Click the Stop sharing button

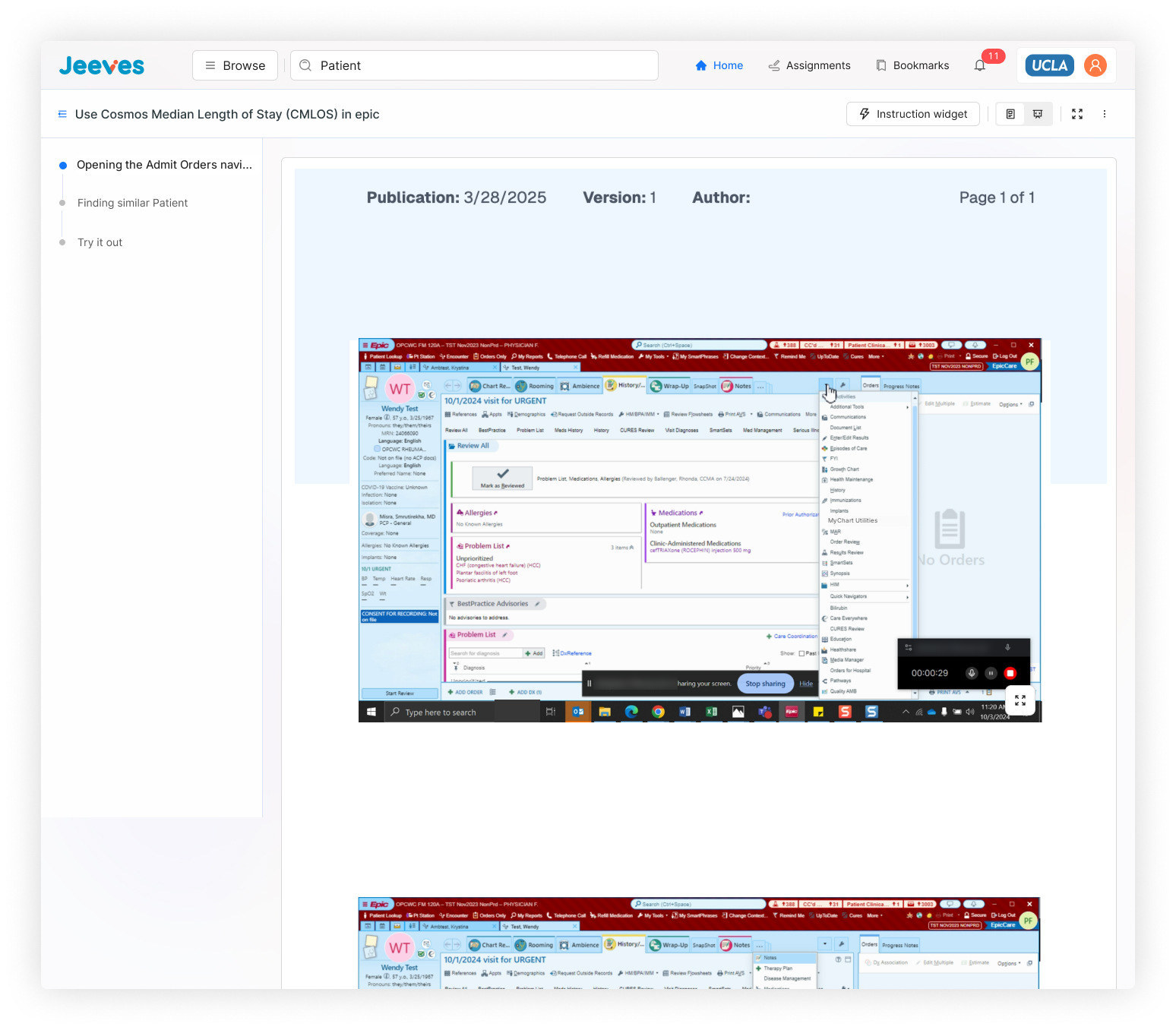(765, 684)
